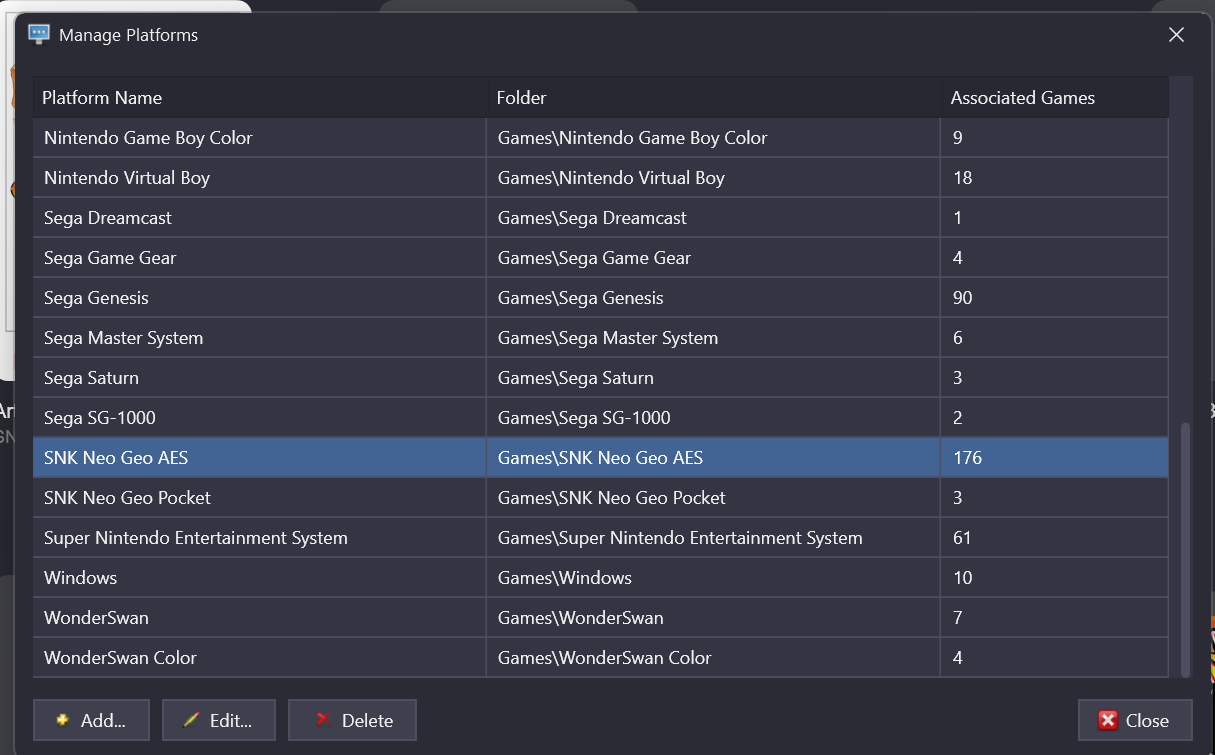Select the Nintendo Virtual Boy platform row
Image resolution: width=1215 pixels, height=755 pixels.
point(601,178)
